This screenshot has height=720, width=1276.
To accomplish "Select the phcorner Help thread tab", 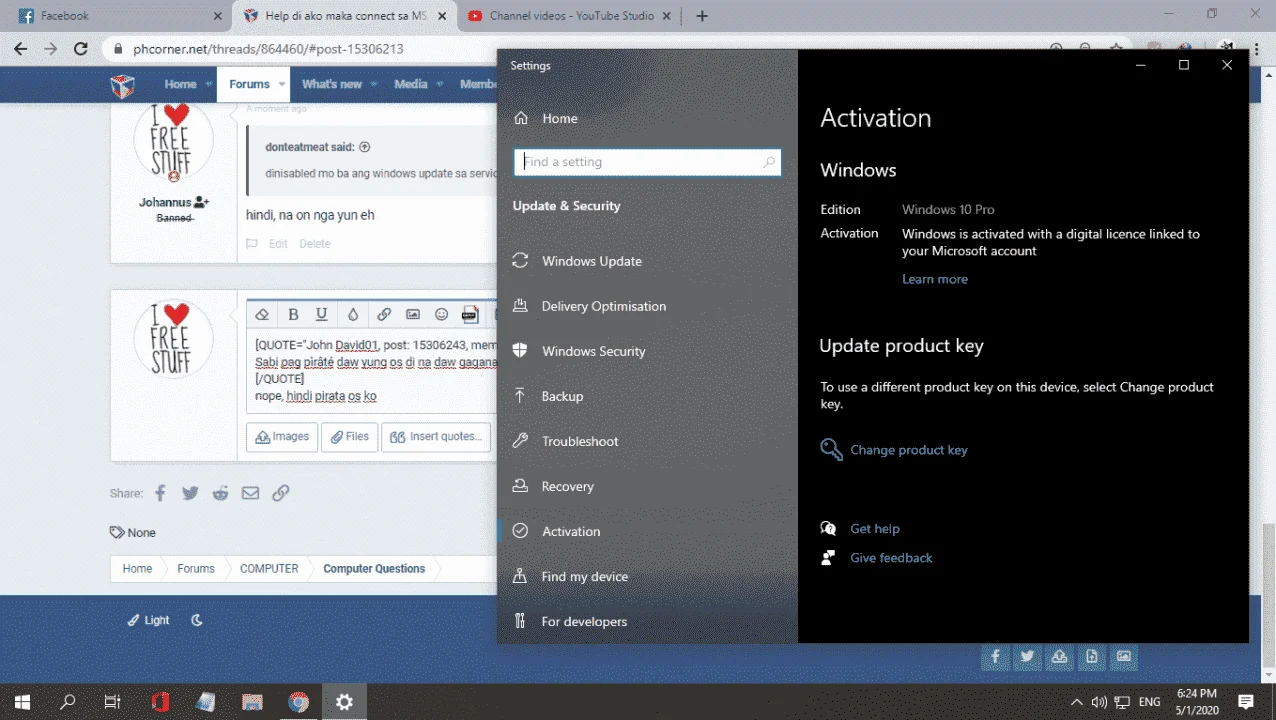I will point(344,16).
